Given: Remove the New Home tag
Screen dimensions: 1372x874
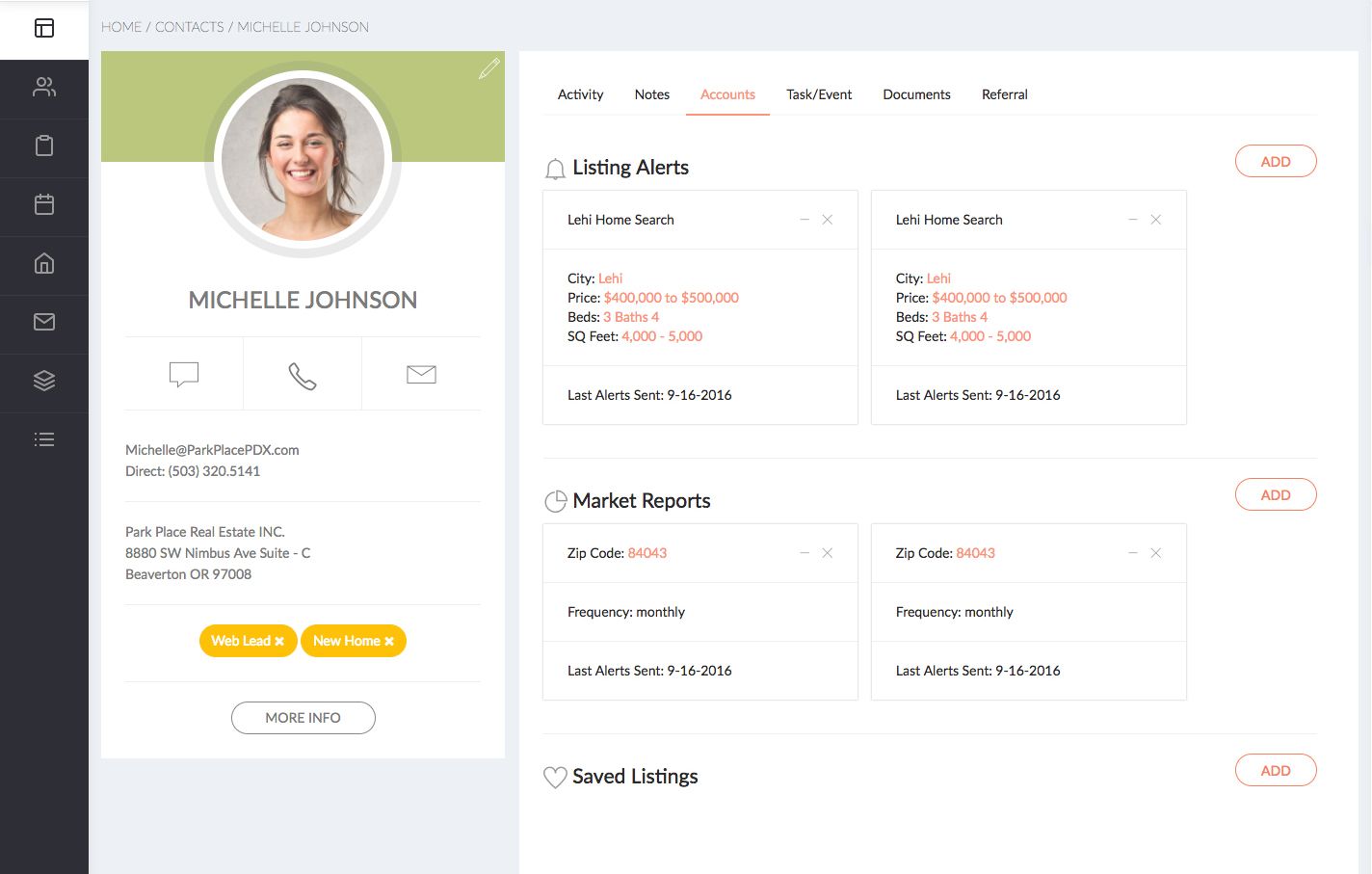Looking at the screenshot, I should tap(389, 641).
